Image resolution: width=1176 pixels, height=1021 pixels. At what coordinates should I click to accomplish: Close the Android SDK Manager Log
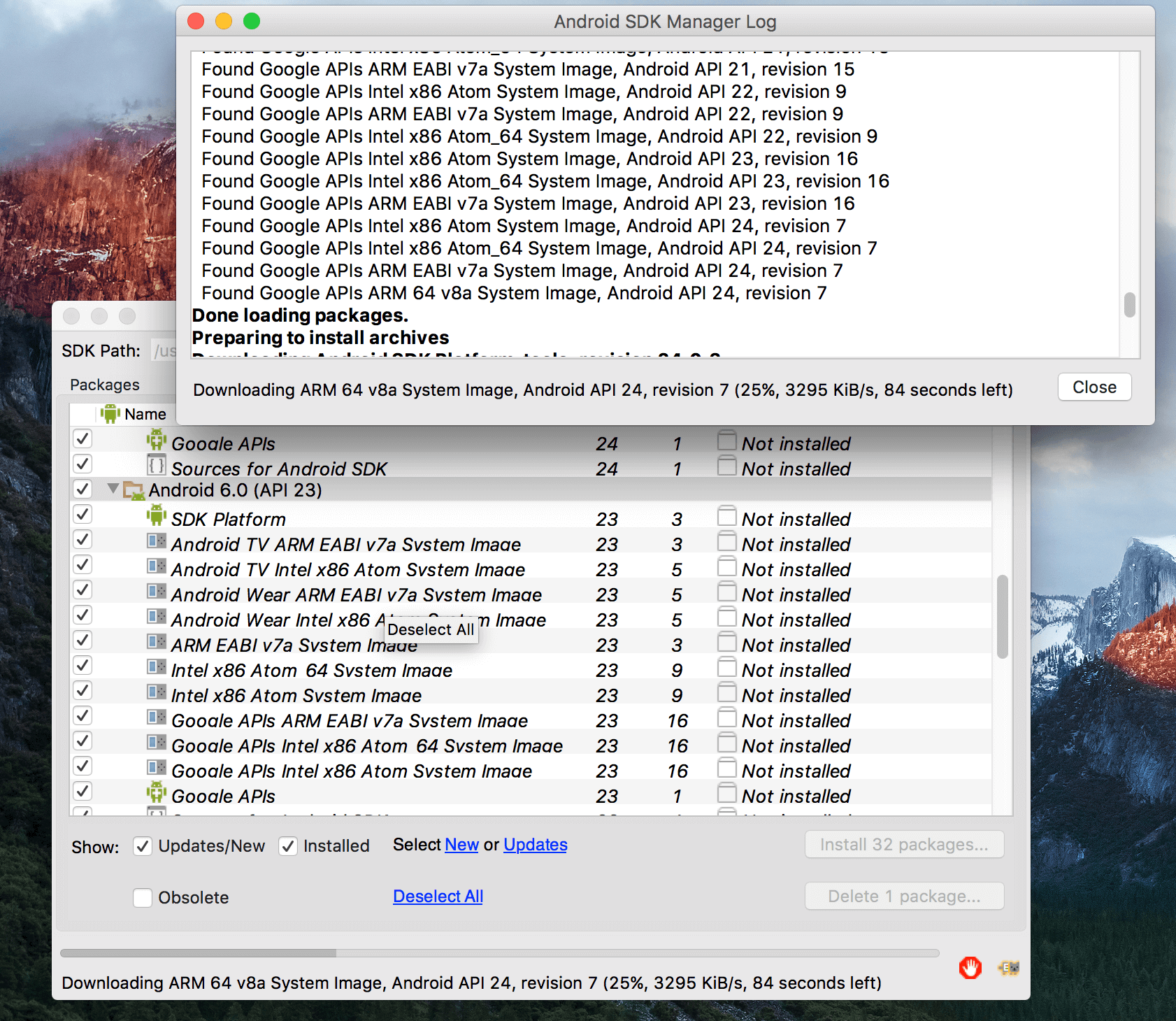click(1094, 387)
